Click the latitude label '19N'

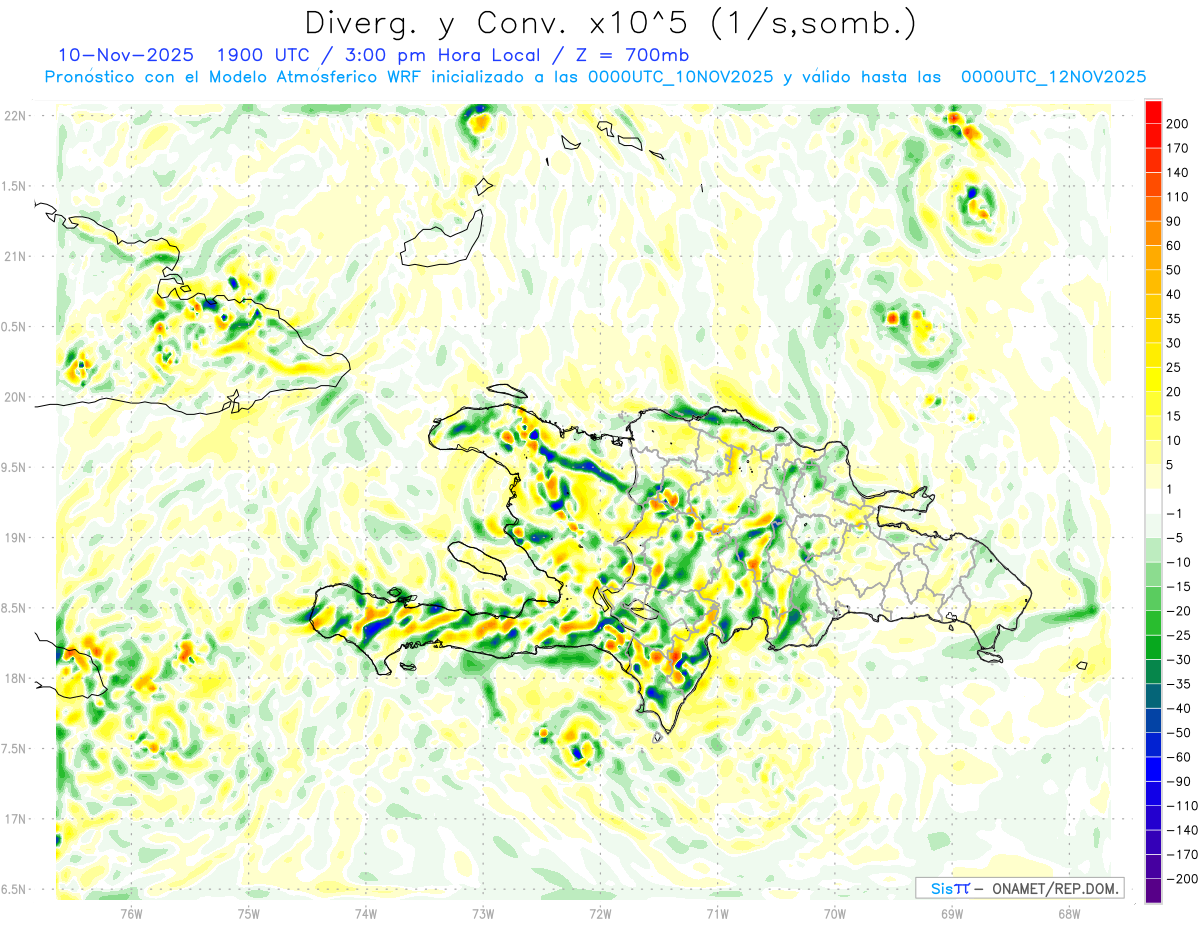(x=15, y=538)
